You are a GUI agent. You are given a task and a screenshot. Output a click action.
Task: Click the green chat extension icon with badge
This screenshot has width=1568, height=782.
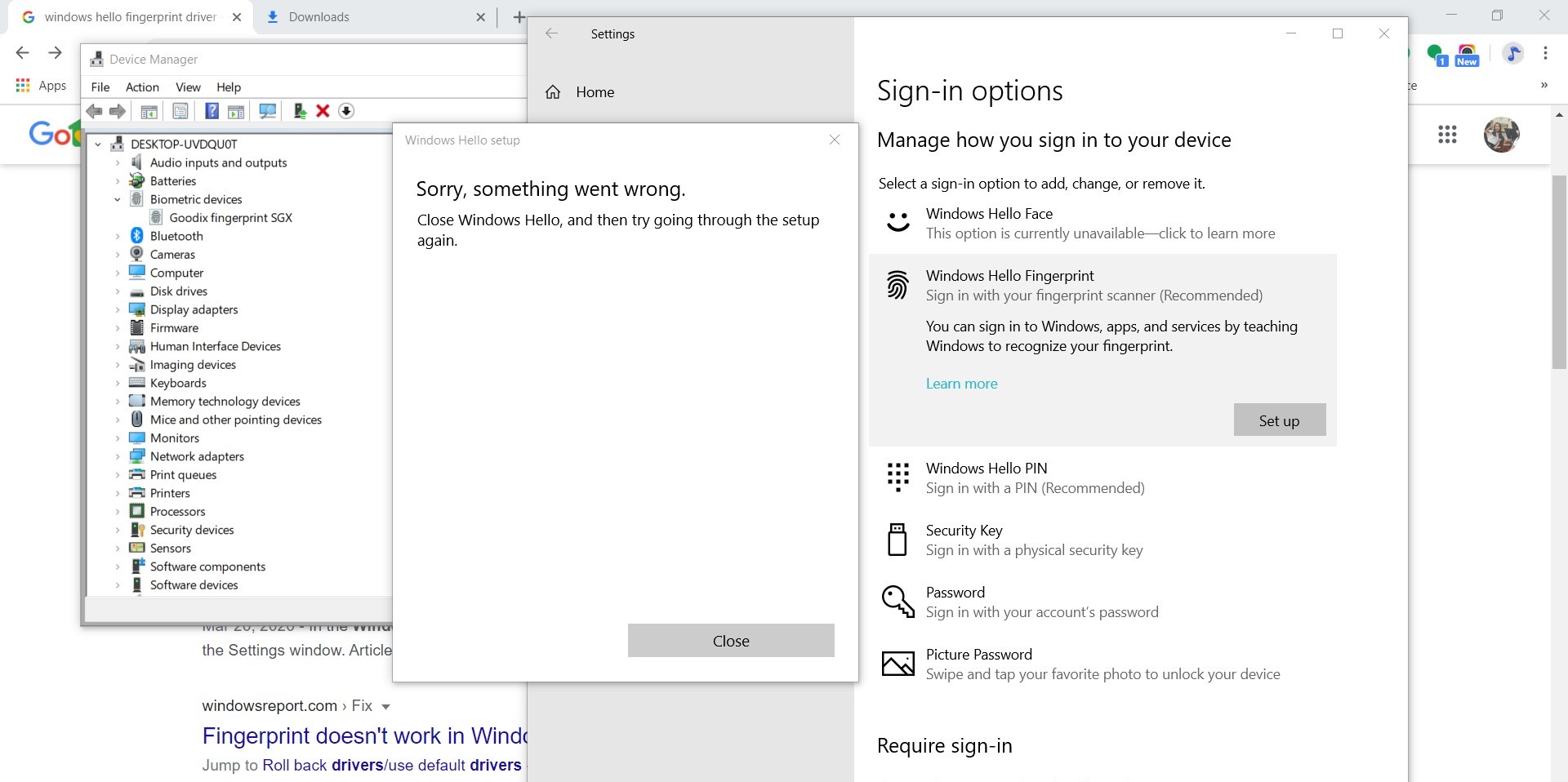1437,55
